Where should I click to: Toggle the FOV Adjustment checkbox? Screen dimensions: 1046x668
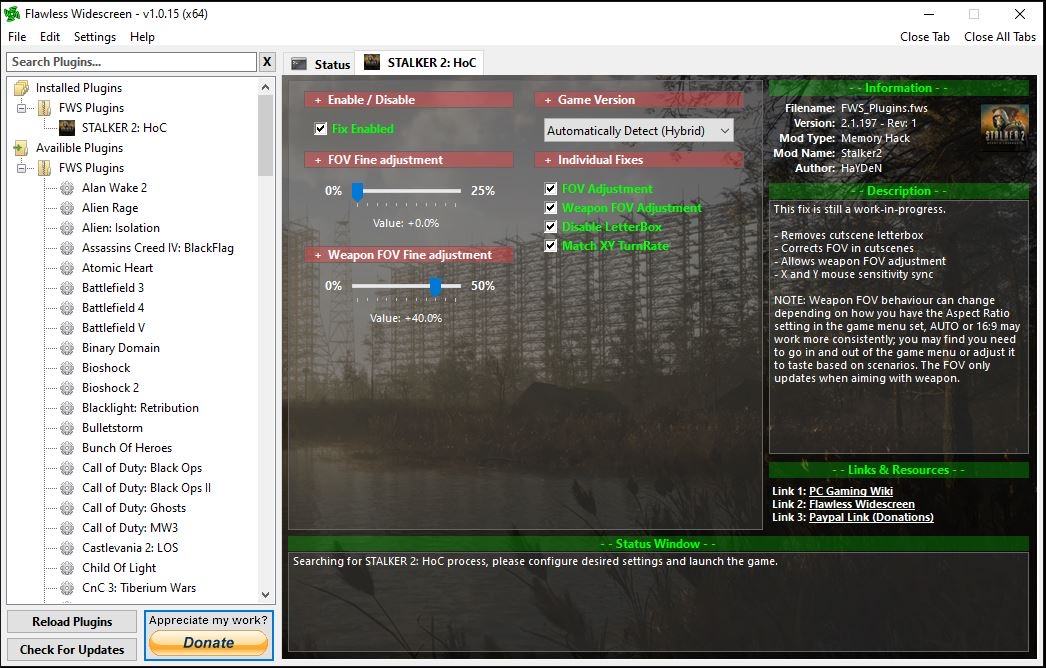550,189
